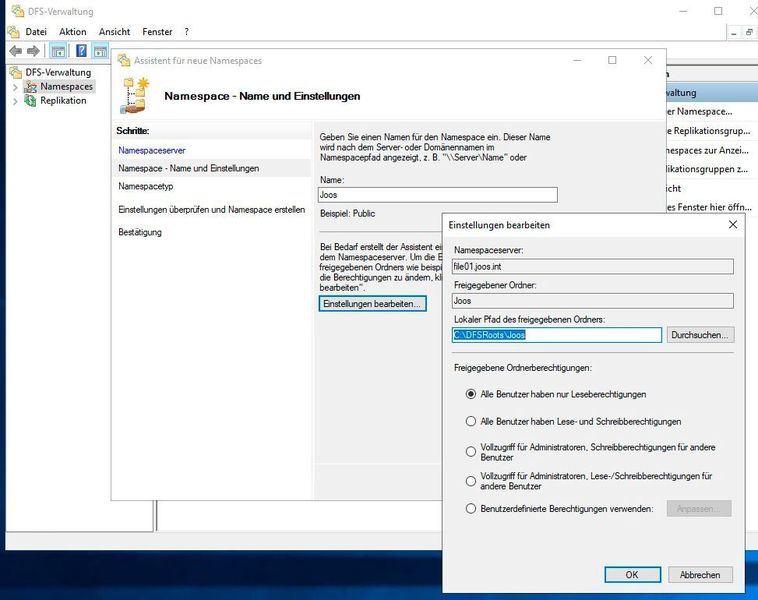Image resolution: width=758 pixels, height=600 pixels.
Task: Click the Namespaces tree icon
Action: pos(30,87)
